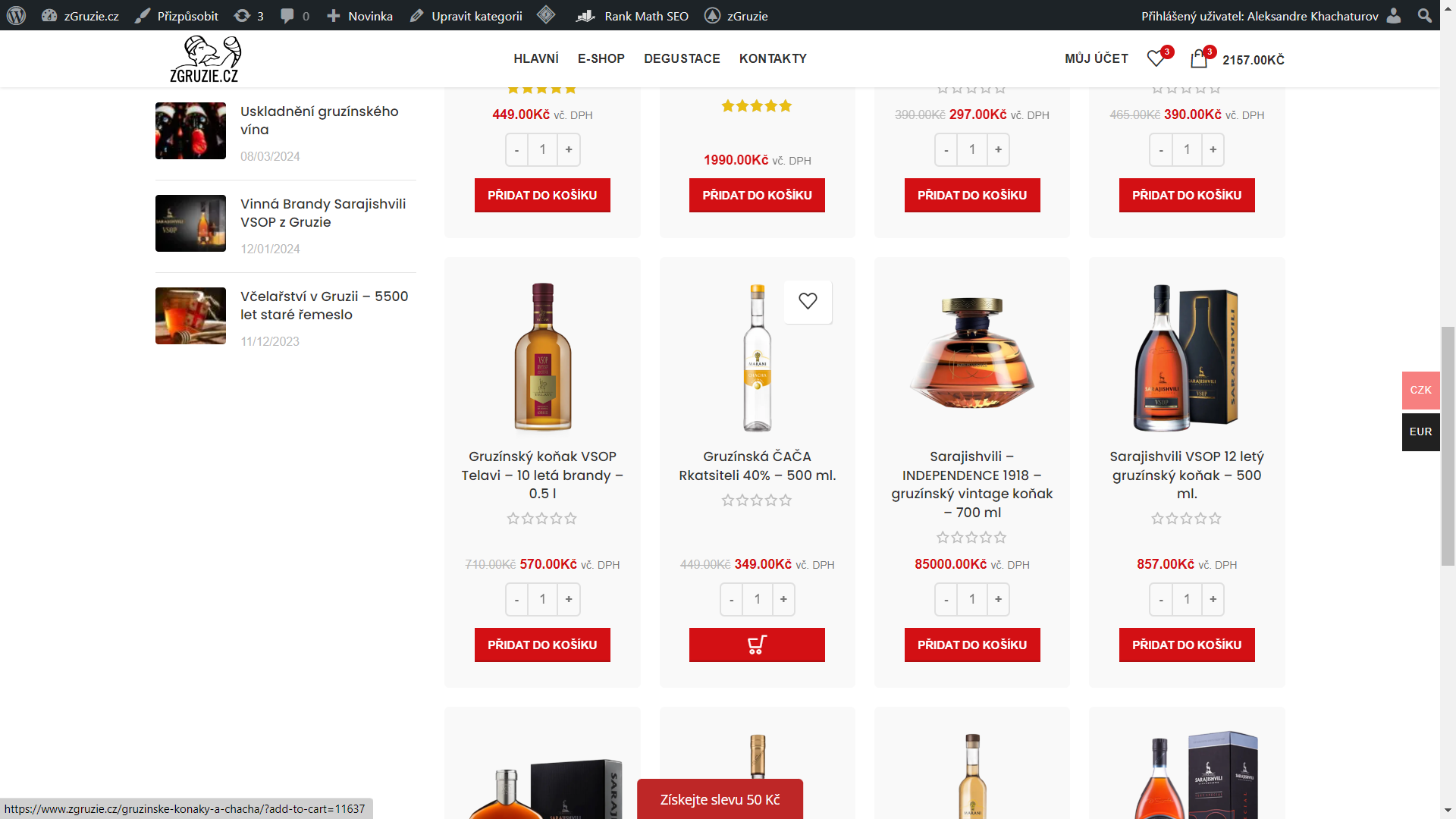This screenshot has width=1456, height=819.
Task: Open article Uskladnění gruzínského vína
Action: pos(319,121)
